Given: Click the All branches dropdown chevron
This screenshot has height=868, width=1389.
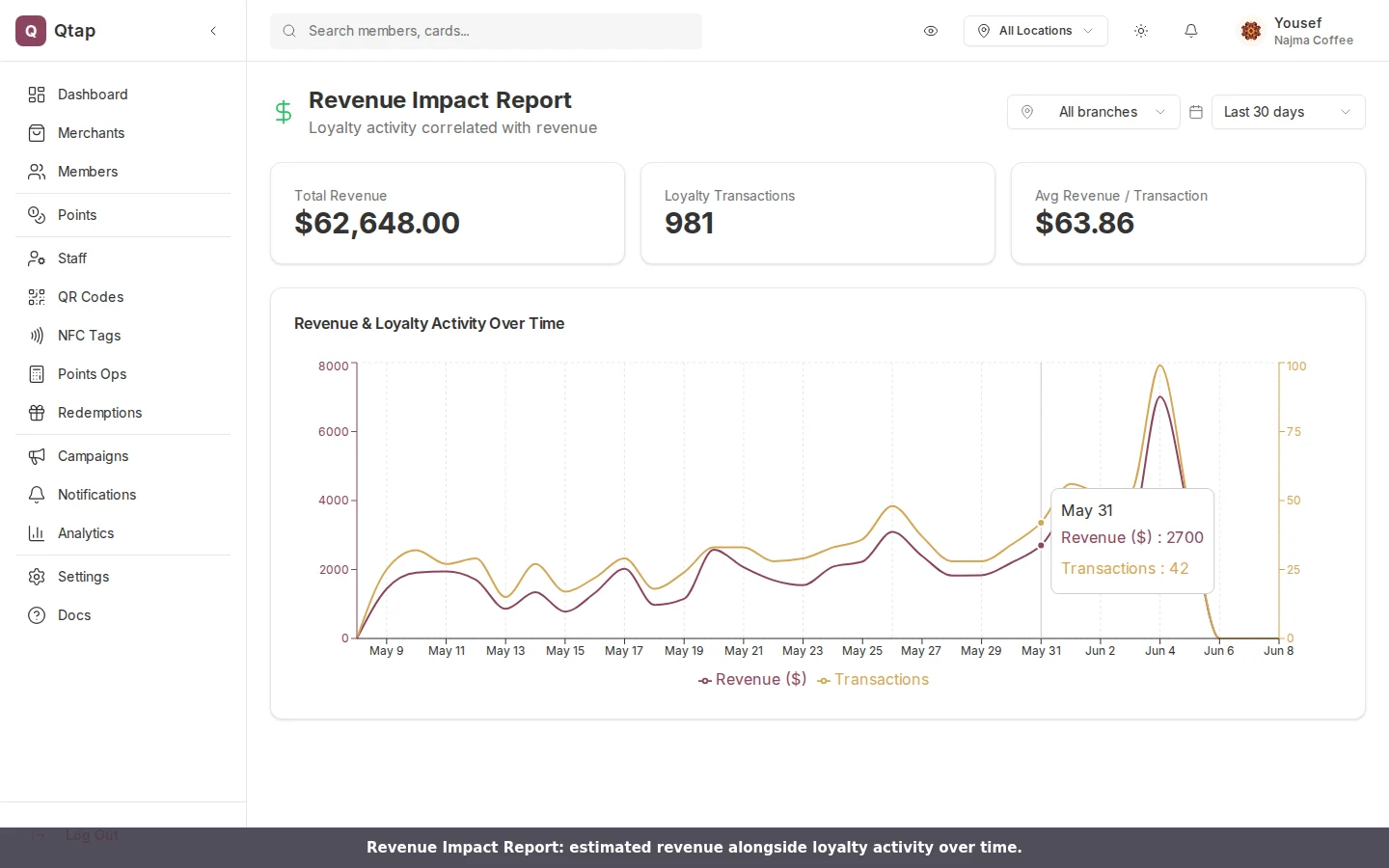Looking at the screenshot, I should click(x=1160, y=112).
